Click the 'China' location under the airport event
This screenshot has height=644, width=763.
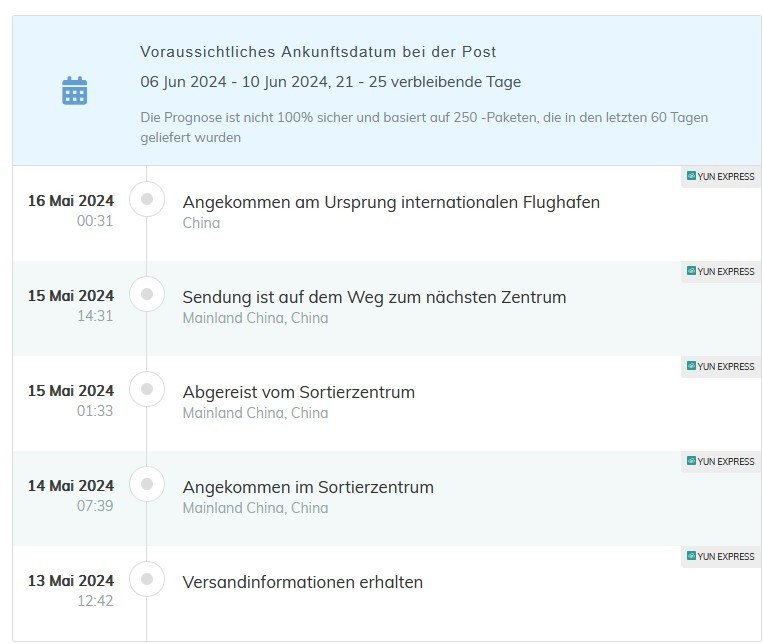coord(201,223)
